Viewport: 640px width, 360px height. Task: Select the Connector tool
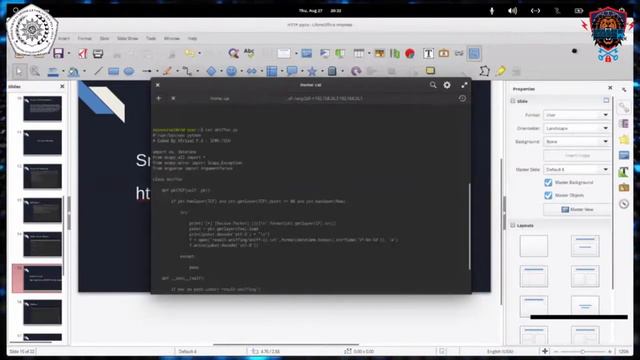[187, 71]
